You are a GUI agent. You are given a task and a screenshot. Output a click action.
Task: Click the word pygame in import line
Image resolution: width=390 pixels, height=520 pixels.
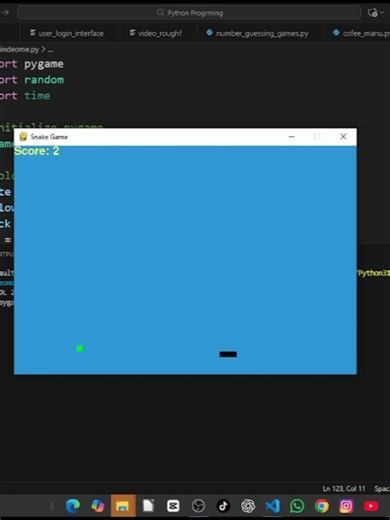point(44,64)
